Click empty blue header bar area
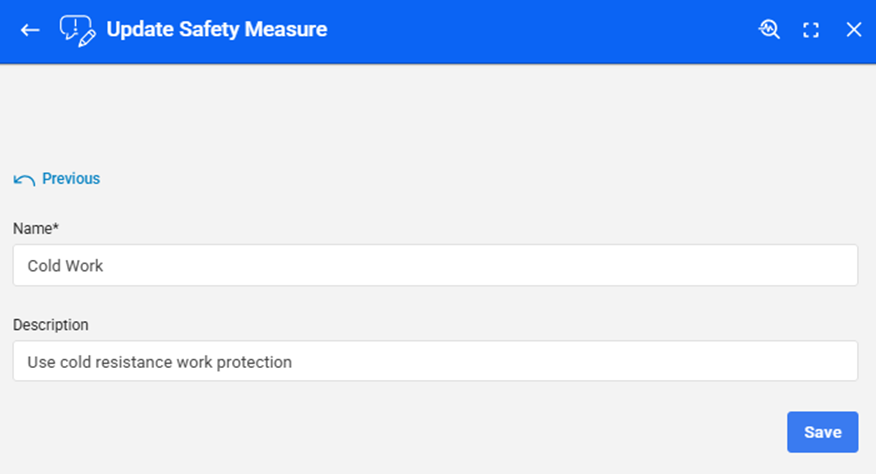The image size is (876, 474). click(540, 30)
